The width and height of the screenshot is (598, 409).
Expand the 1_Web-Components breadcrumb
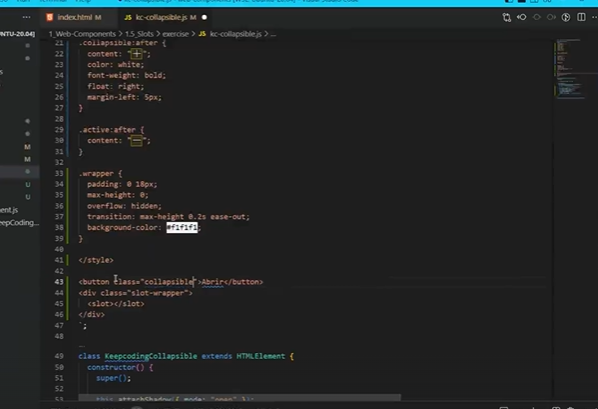click(82, 34)
